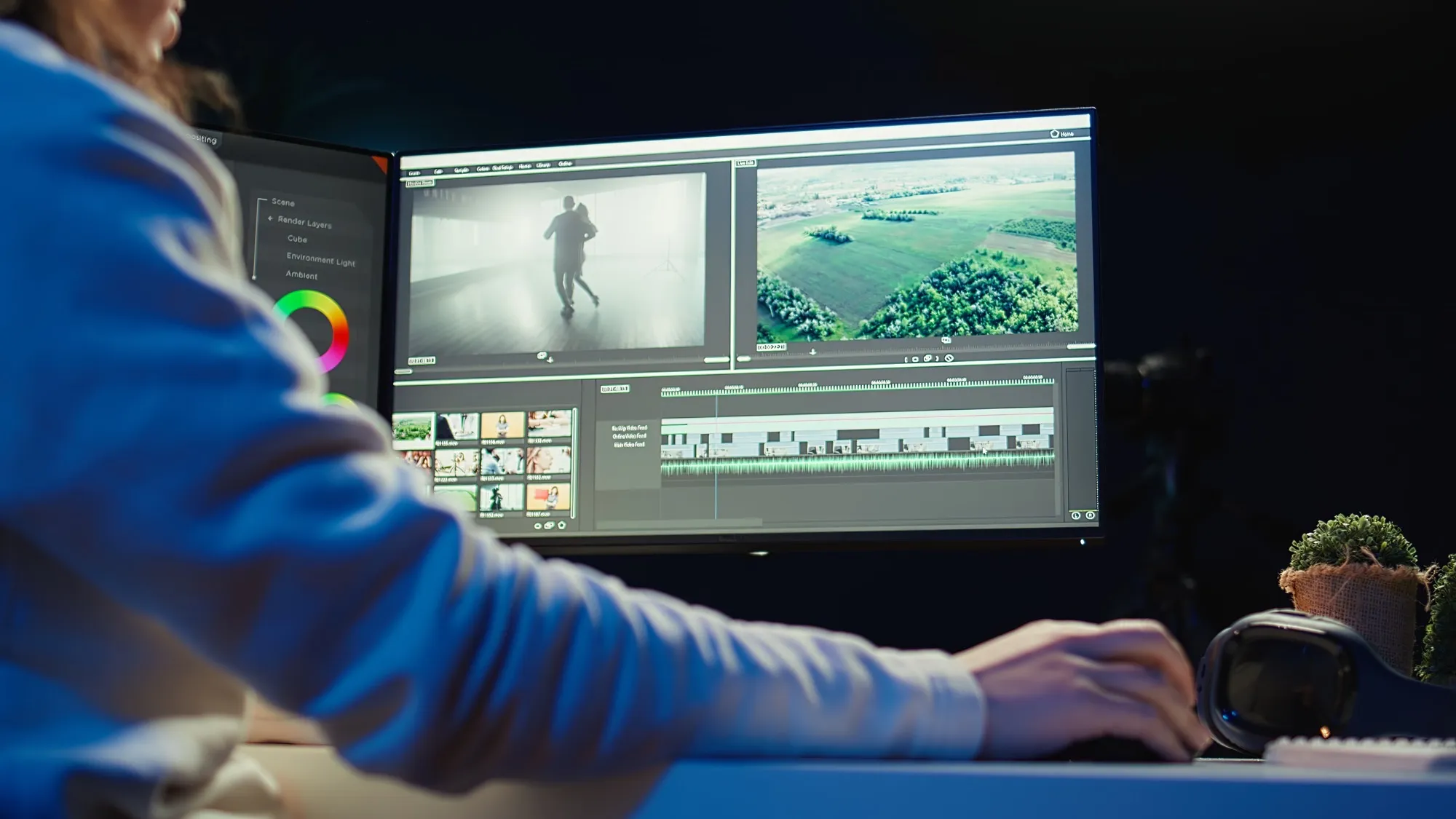
Task: Click the oval icon below media bin
Action: (x=538, y=526)
